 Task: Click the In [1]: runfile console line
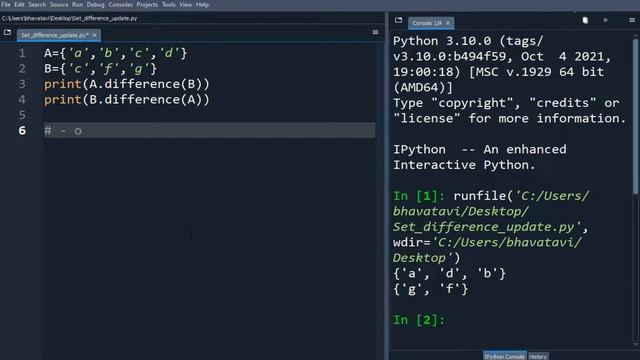pyautogui.click(x=491, y=196)
